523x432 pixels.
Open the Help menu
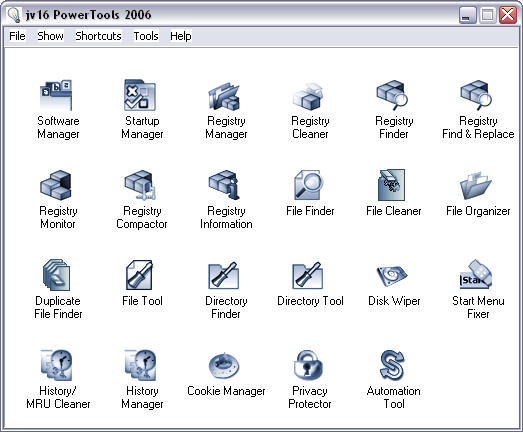pos(180,36)
